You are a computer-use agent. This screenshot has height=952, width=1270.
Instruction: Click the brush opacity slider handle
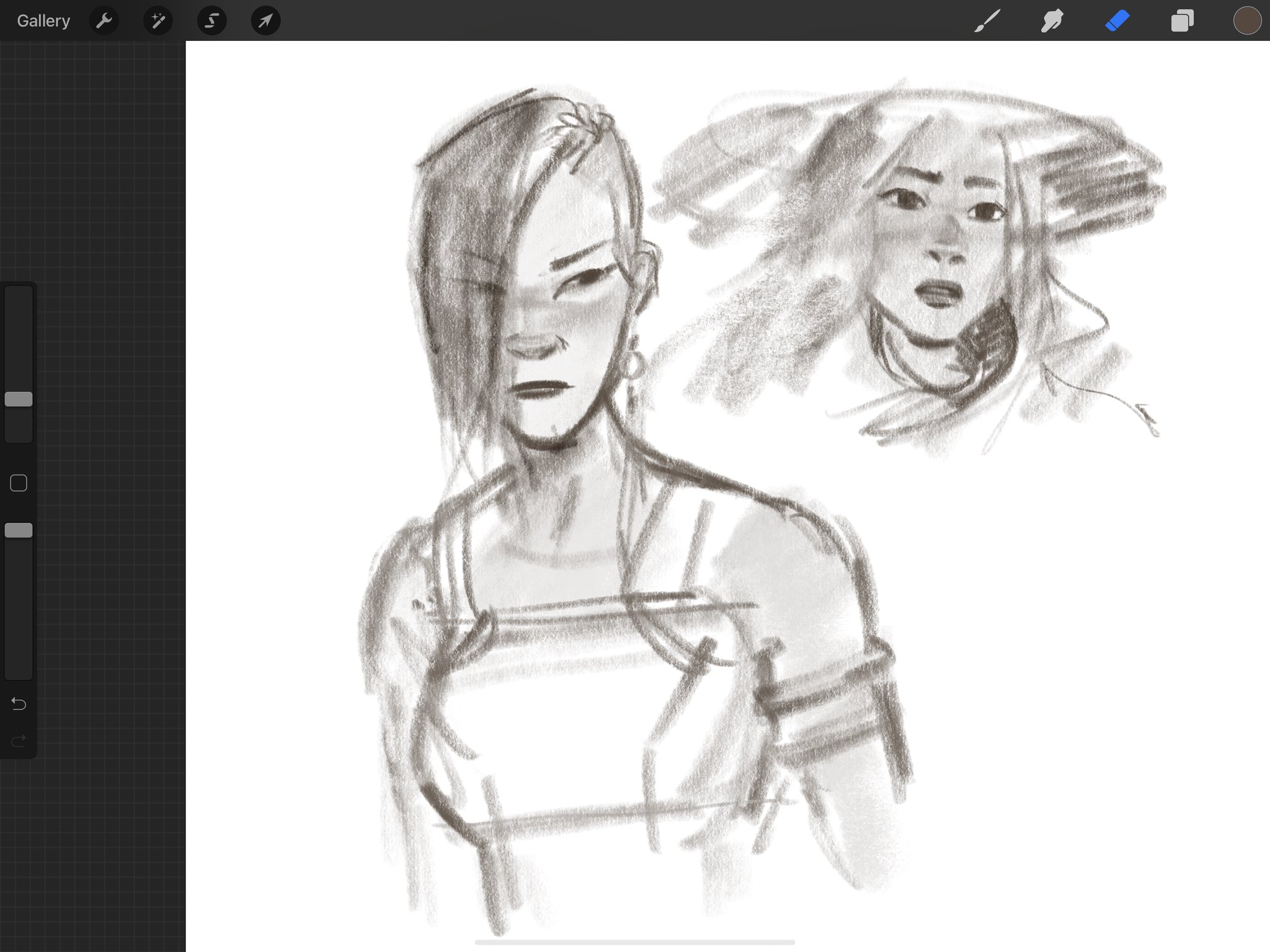[19, 530]
